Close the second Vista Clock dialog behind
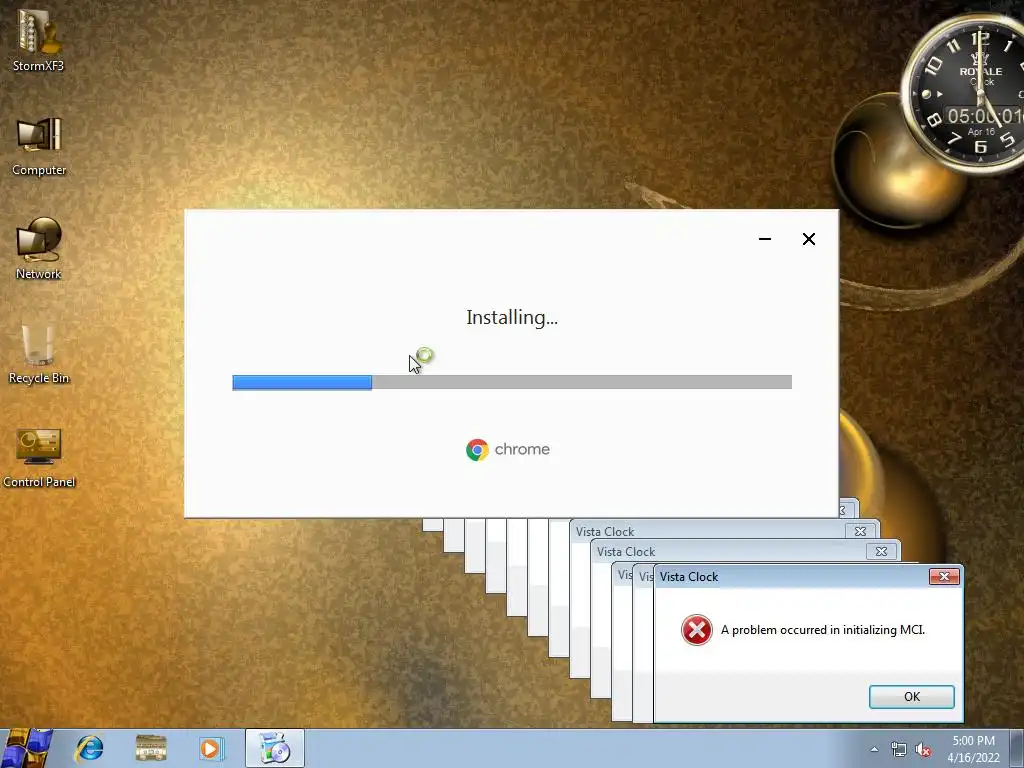 pyautogui.click(x=881, y=552)
